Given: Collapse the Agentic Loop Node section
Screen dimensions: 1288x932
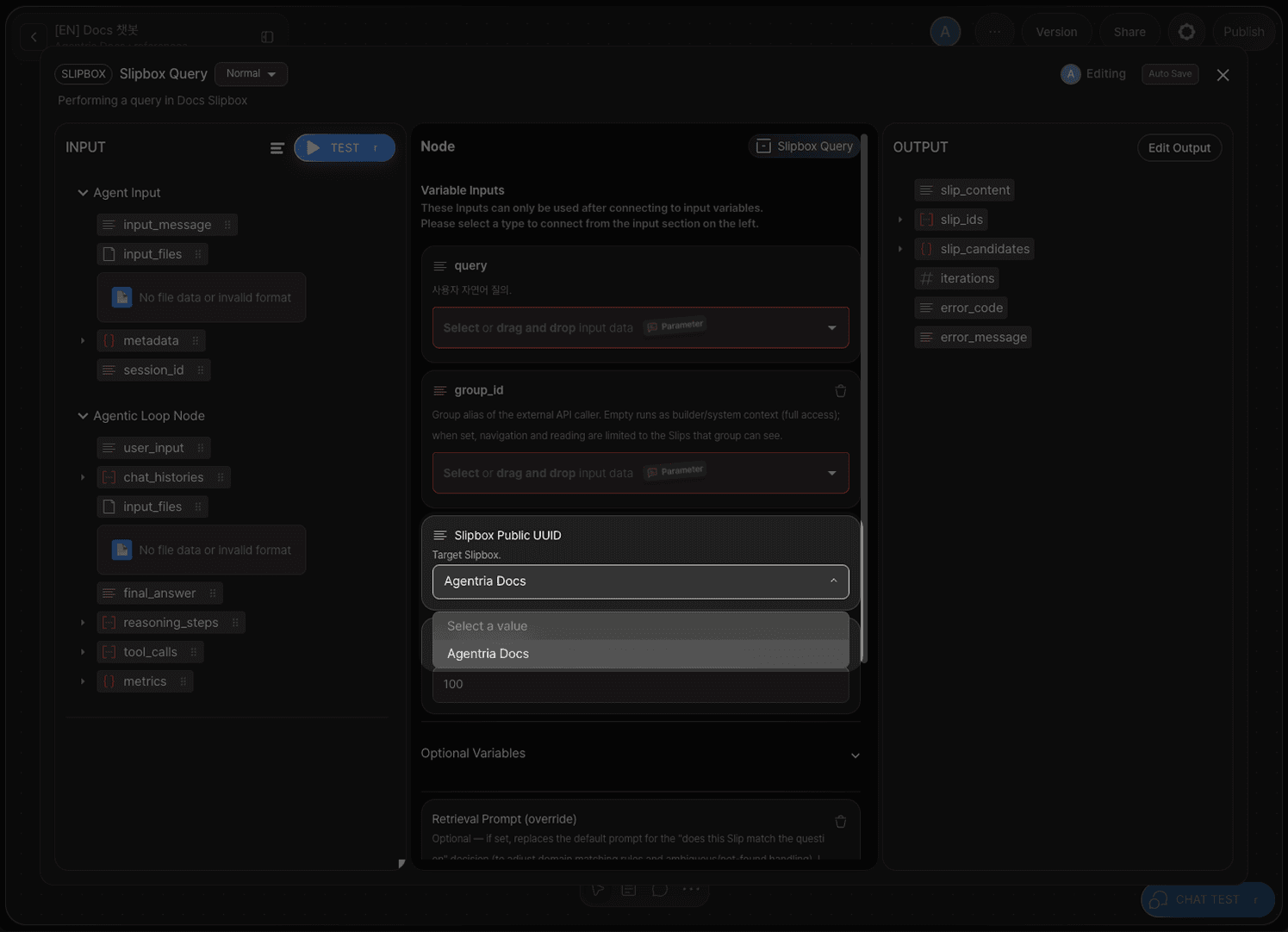Looking at the screenshot, I should pyautogui.click(x=83, y=416).
